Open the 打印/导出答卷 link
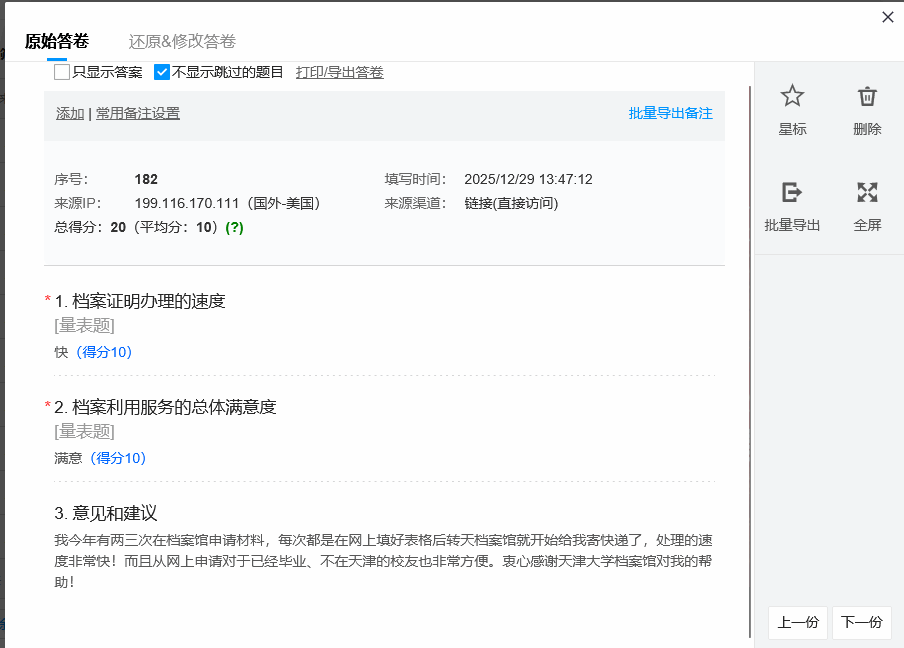Screen dimensions: 904x648 click(x=339, y=72)
